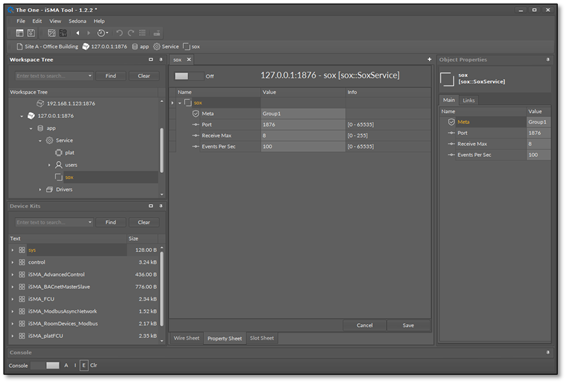Toggle the A filter in Console bar
This screenshot has width=566, height=383.
pos(66,365)
